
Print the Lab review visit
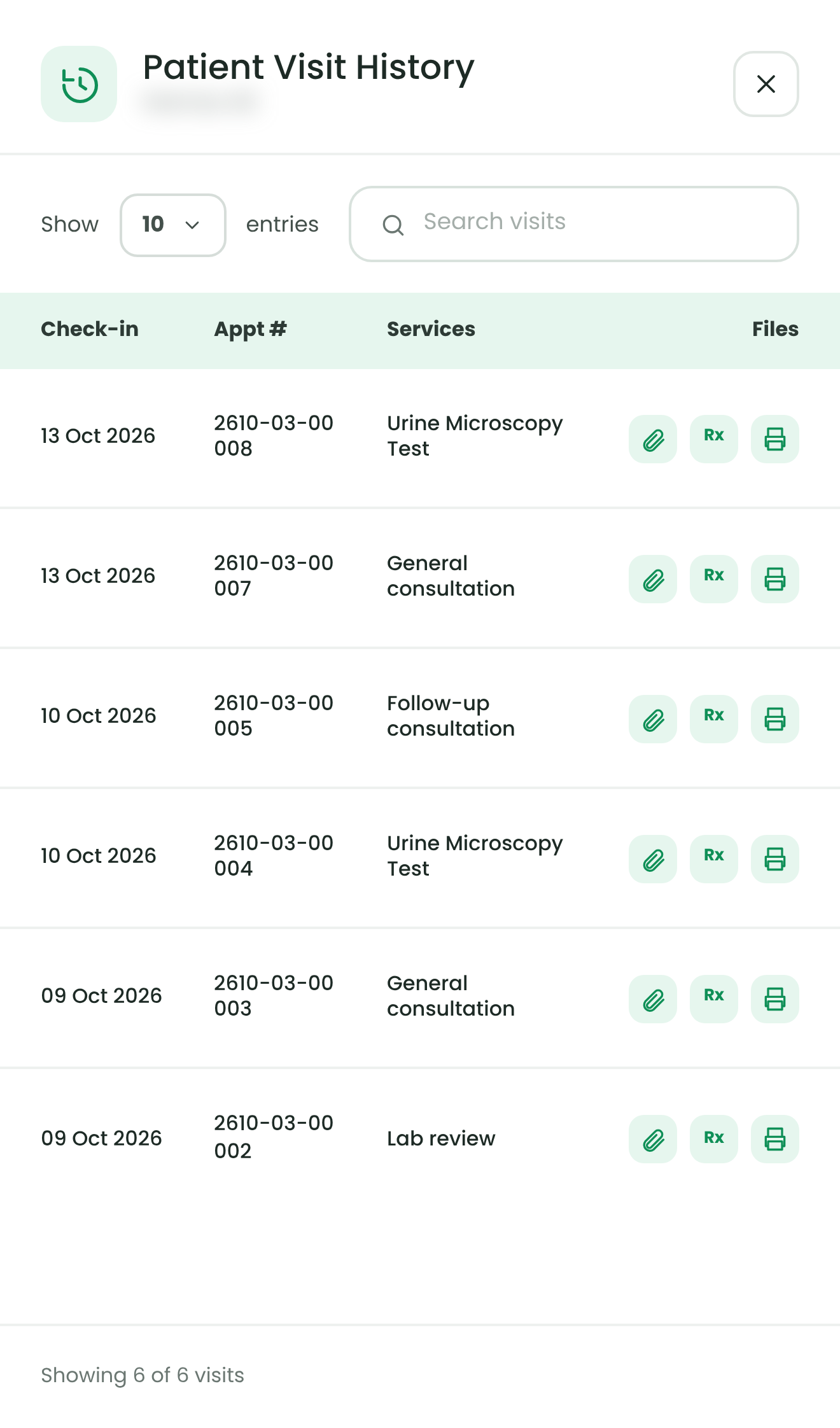coord(775,1139)
